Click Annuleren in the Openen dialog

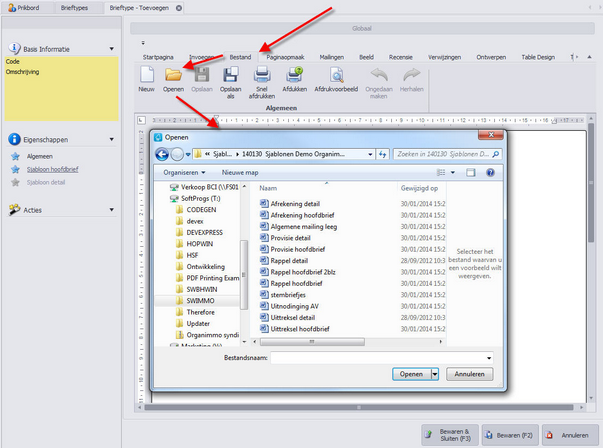[470, 374]
